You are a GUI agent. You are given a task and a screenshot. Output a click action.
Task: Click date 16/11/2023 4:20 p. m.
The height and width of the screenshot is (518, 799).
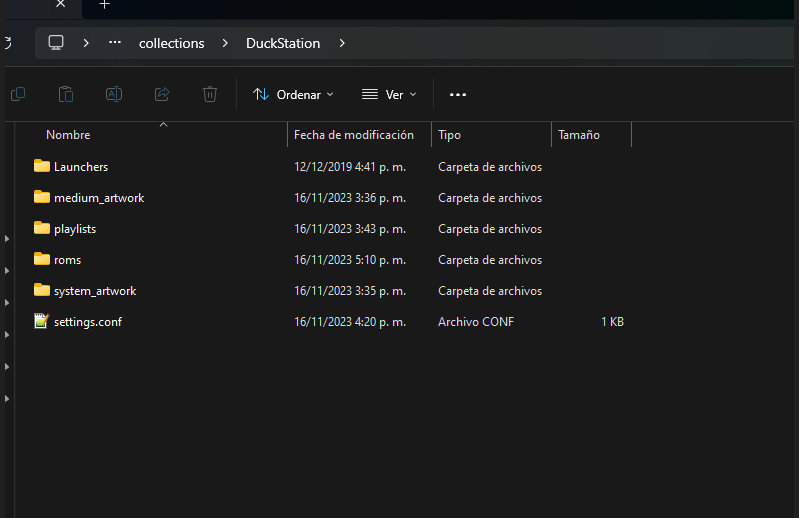[x=350, y=322]
